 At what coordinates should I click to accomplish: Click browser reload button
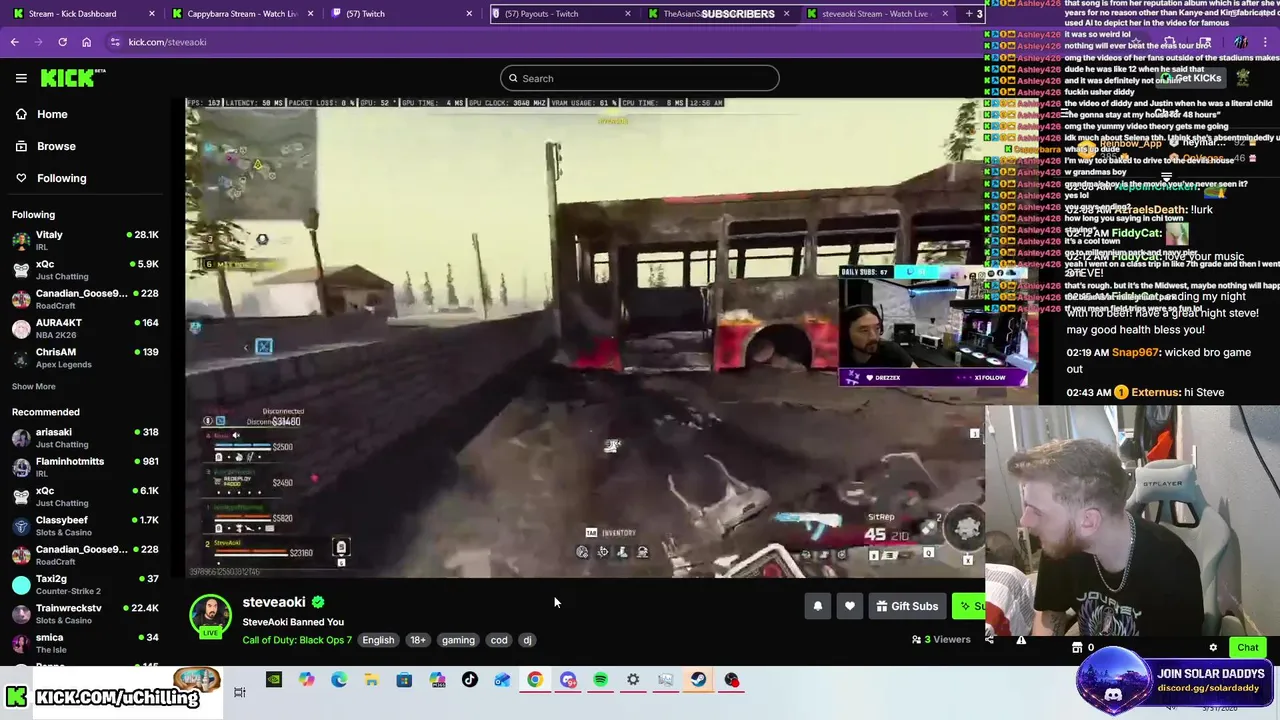pos(62,42)
